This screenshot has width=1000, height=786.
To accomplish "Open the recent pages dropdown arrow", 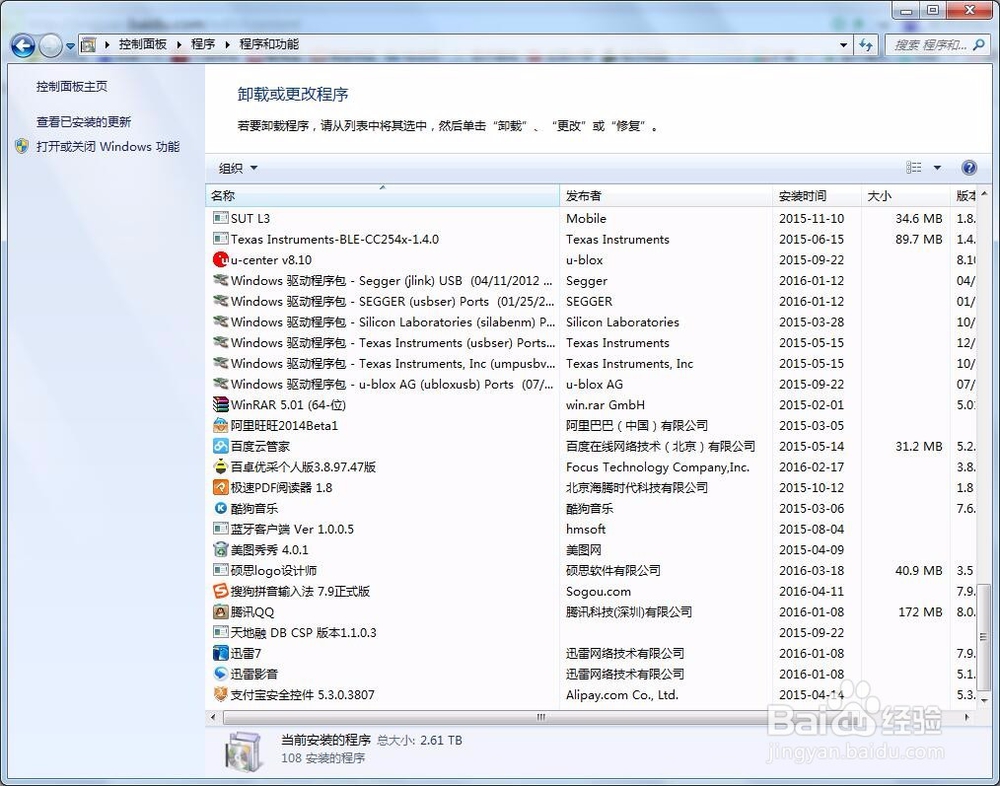I will coord(70,46).
